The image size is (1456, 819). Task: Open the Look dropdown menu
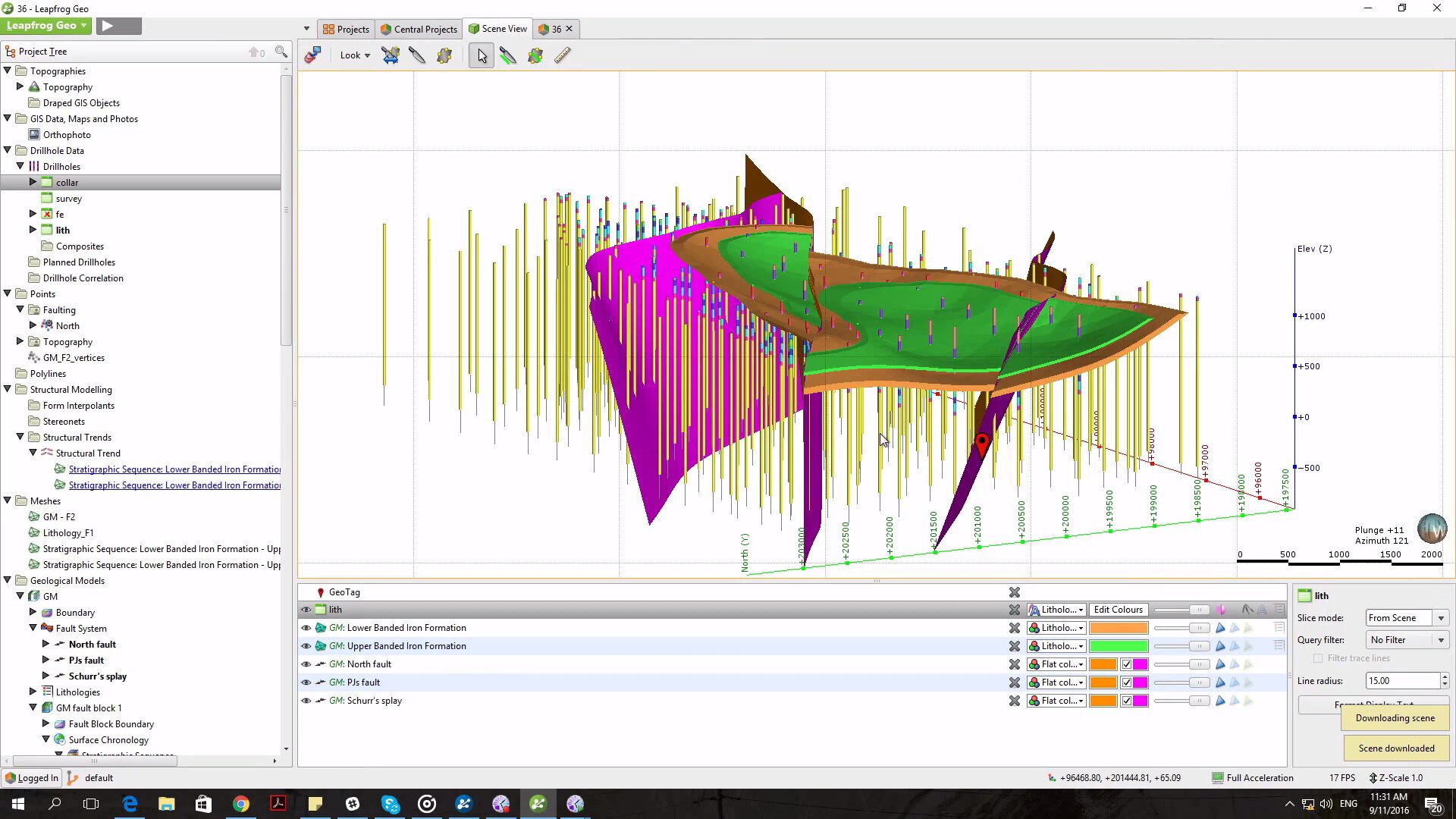(x=354, y=55)
